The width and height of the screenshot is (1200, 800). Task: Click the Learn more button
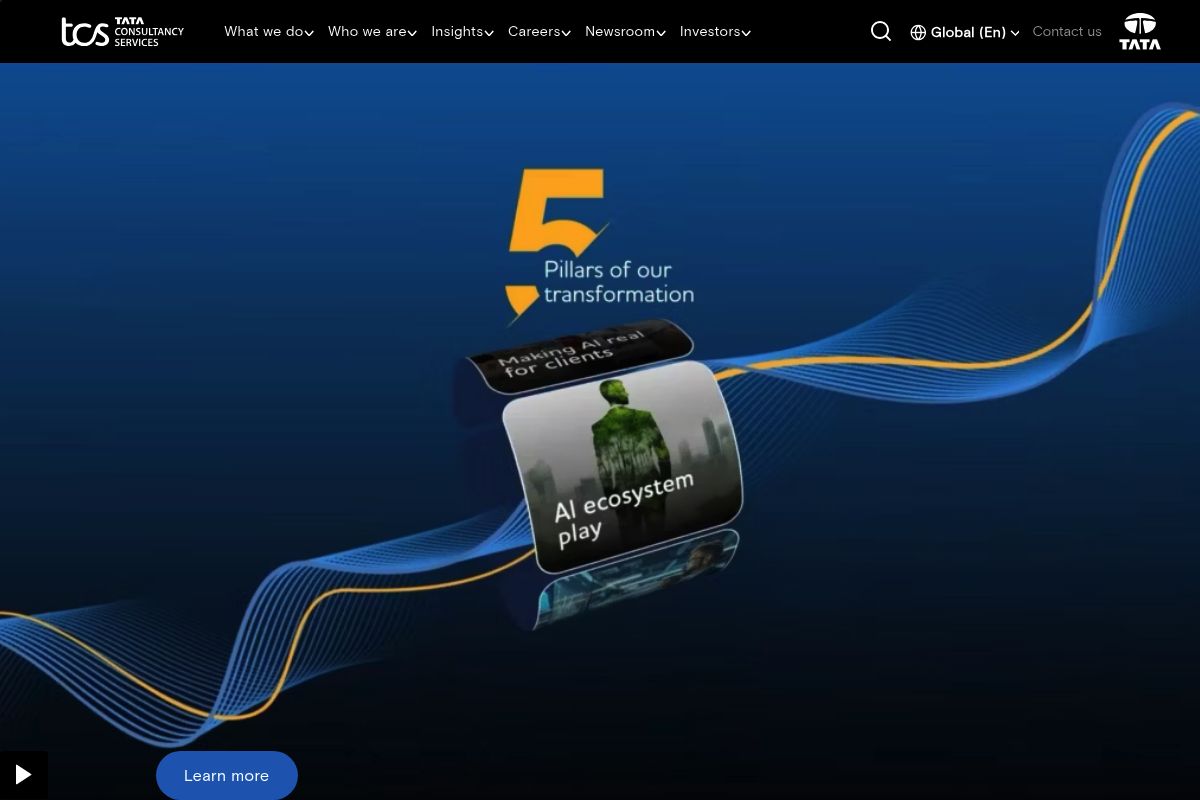tap(227, 775)
